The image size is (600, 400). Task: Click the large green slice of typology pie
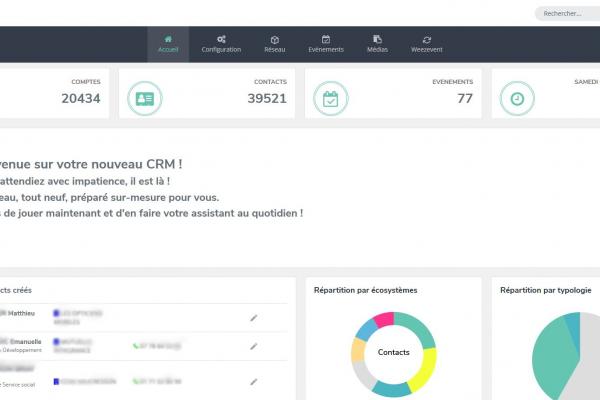[555, 356]
